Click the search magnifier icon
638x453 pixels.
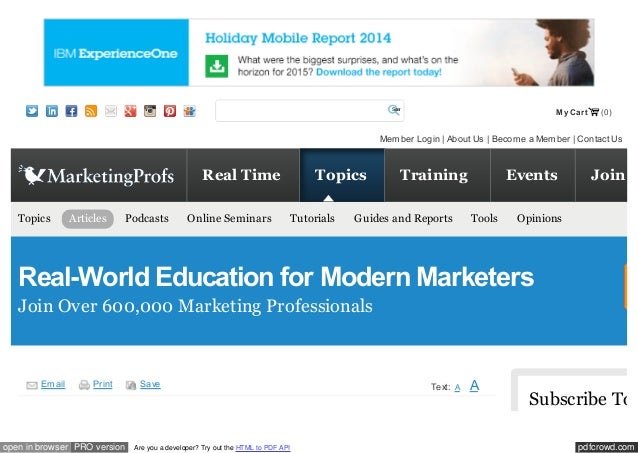point(394,109)
